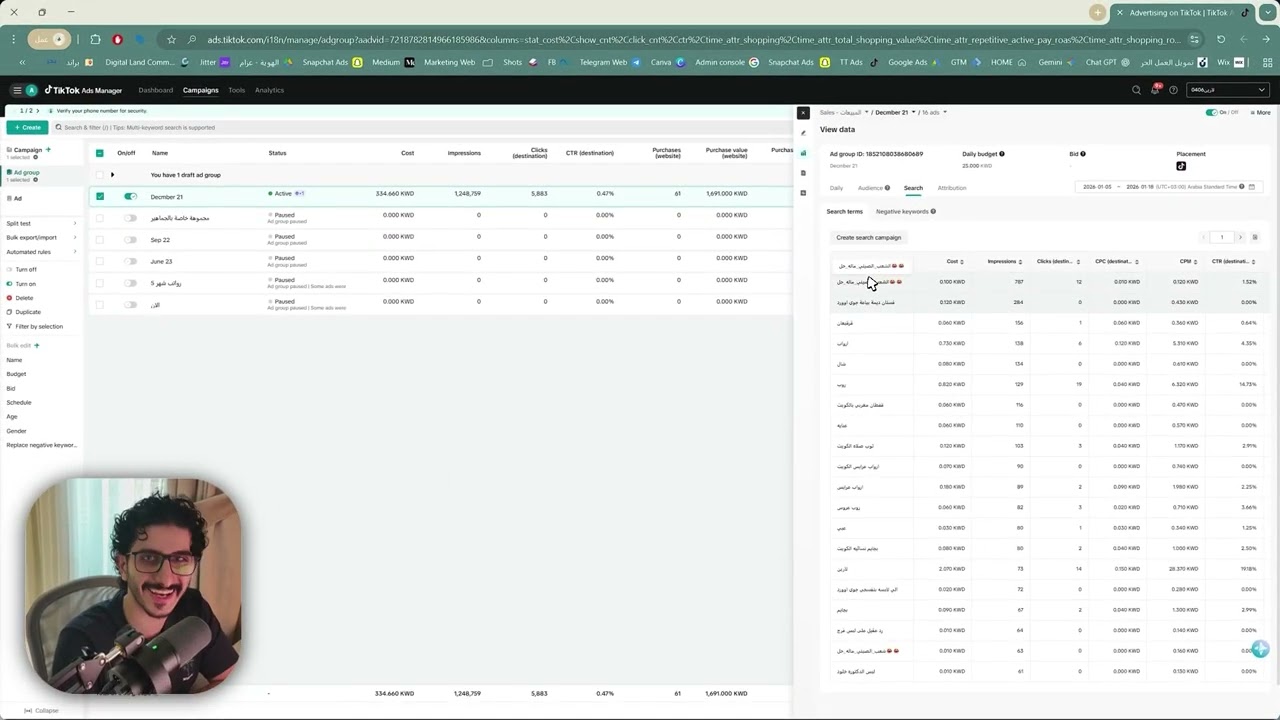Select the edit pencil icon in side panel
The image size is (1280, 720).
(803, 133)
